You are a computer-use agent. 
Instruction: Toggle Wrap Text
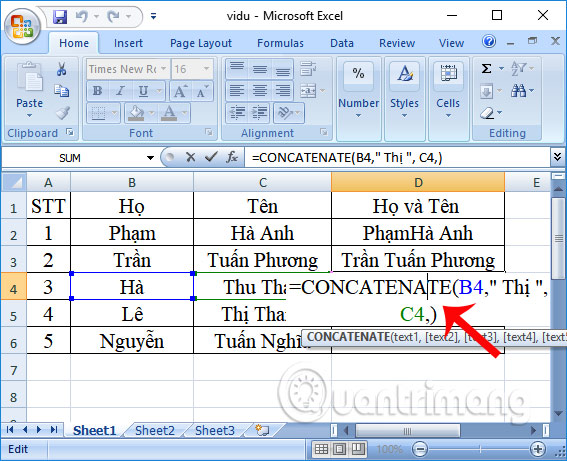click(308, 68)
